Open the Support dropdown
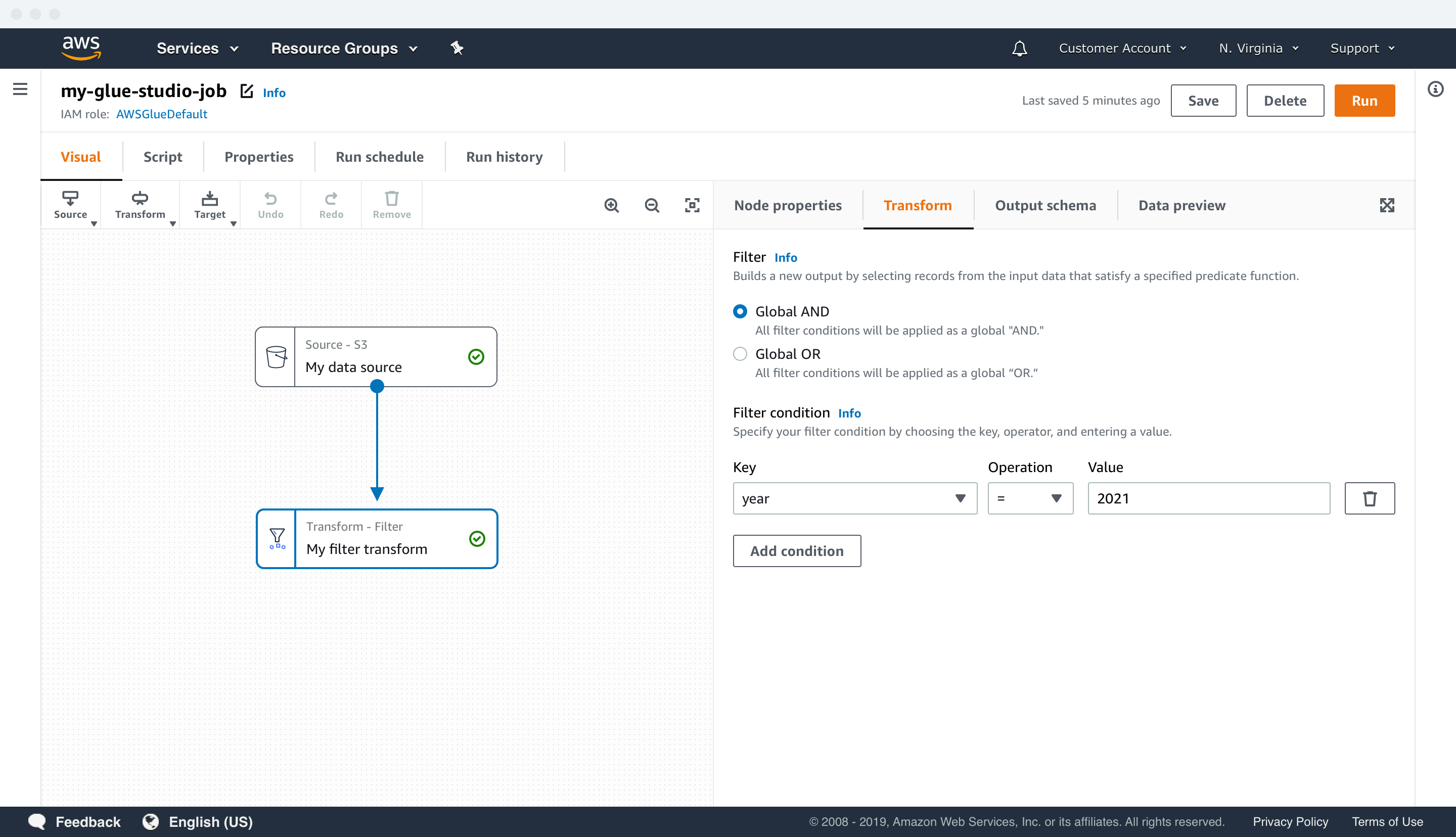Viewport: 1456px width, 837px height. 1362,49
